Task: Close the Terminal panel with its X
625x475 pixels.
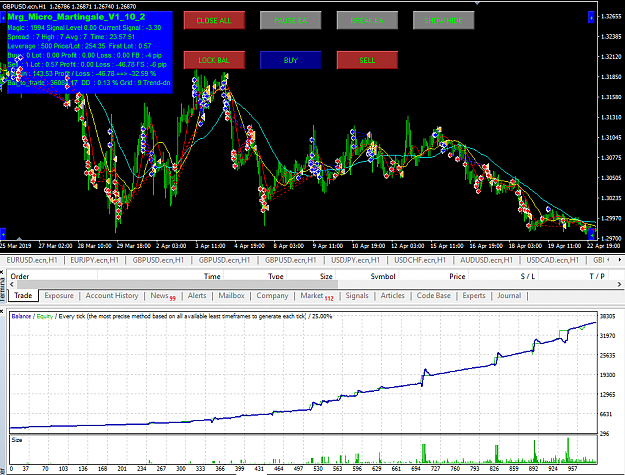Action: 2,272
